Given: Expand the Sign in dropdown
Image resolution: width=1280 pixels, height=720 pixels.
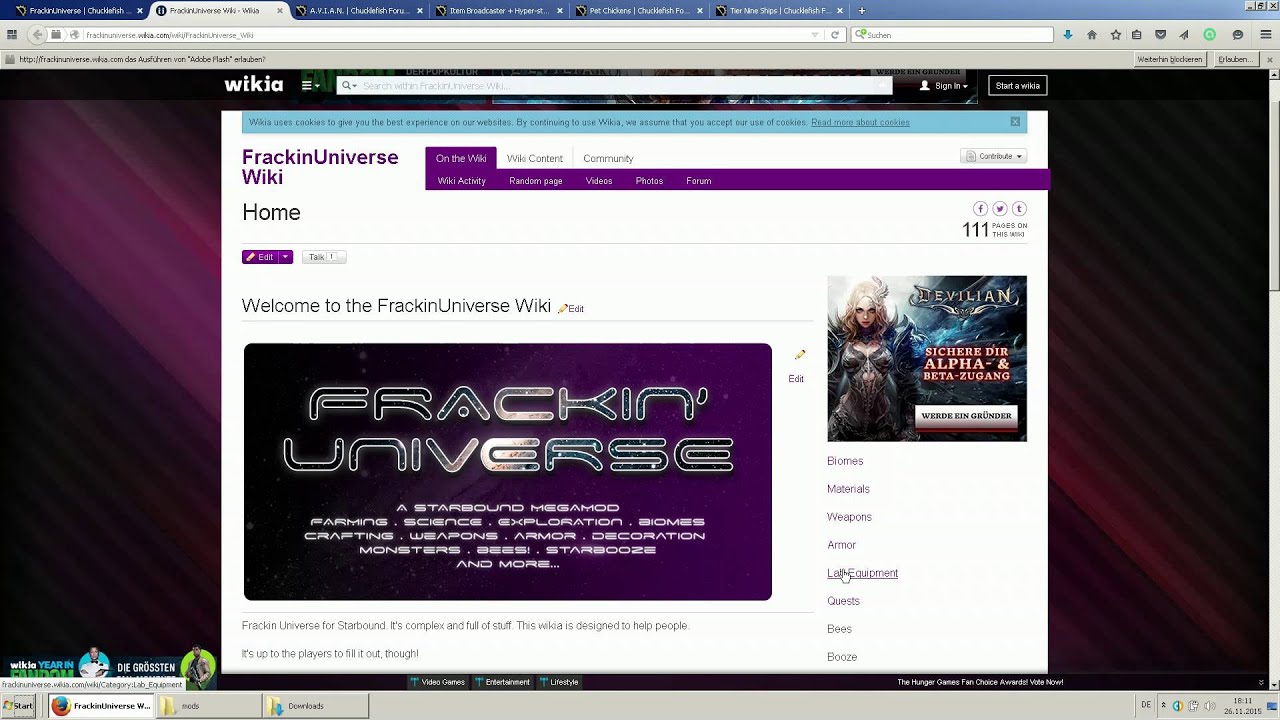Looking at the screenshot, I should tap(944, 86).
